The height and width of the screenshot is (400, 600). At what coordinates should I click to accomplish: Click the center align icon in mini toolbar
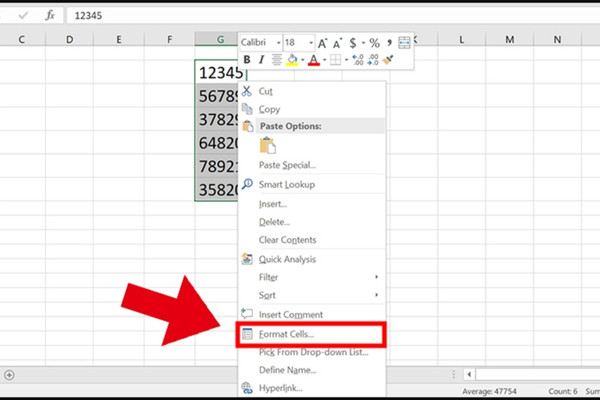click(277, 60)
